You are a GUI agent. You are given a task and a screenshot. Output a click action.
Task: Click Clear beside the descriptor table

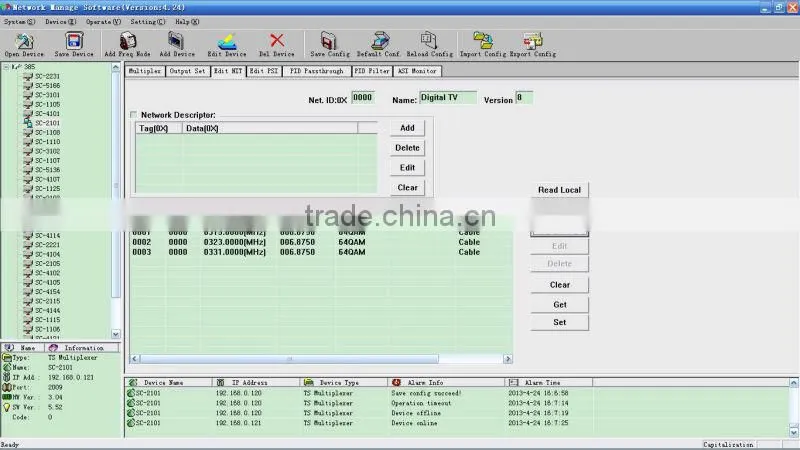(407, 188)
